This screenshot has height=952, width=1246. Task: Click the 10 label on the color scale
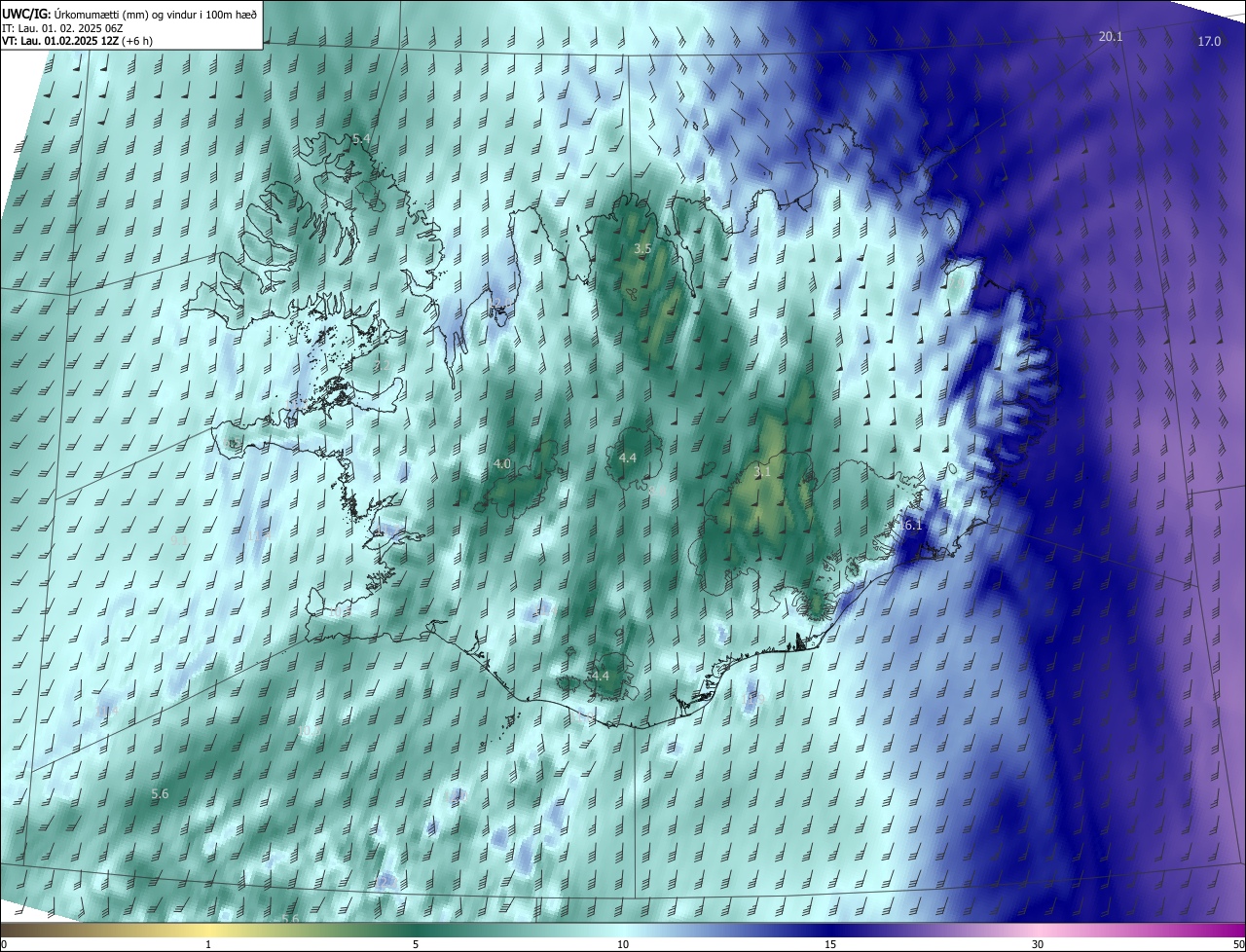pyautogui.click(x=623, y=945)
